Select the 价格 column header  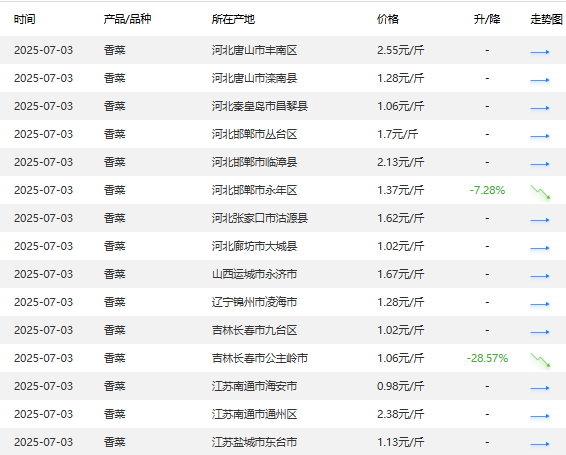388,19
